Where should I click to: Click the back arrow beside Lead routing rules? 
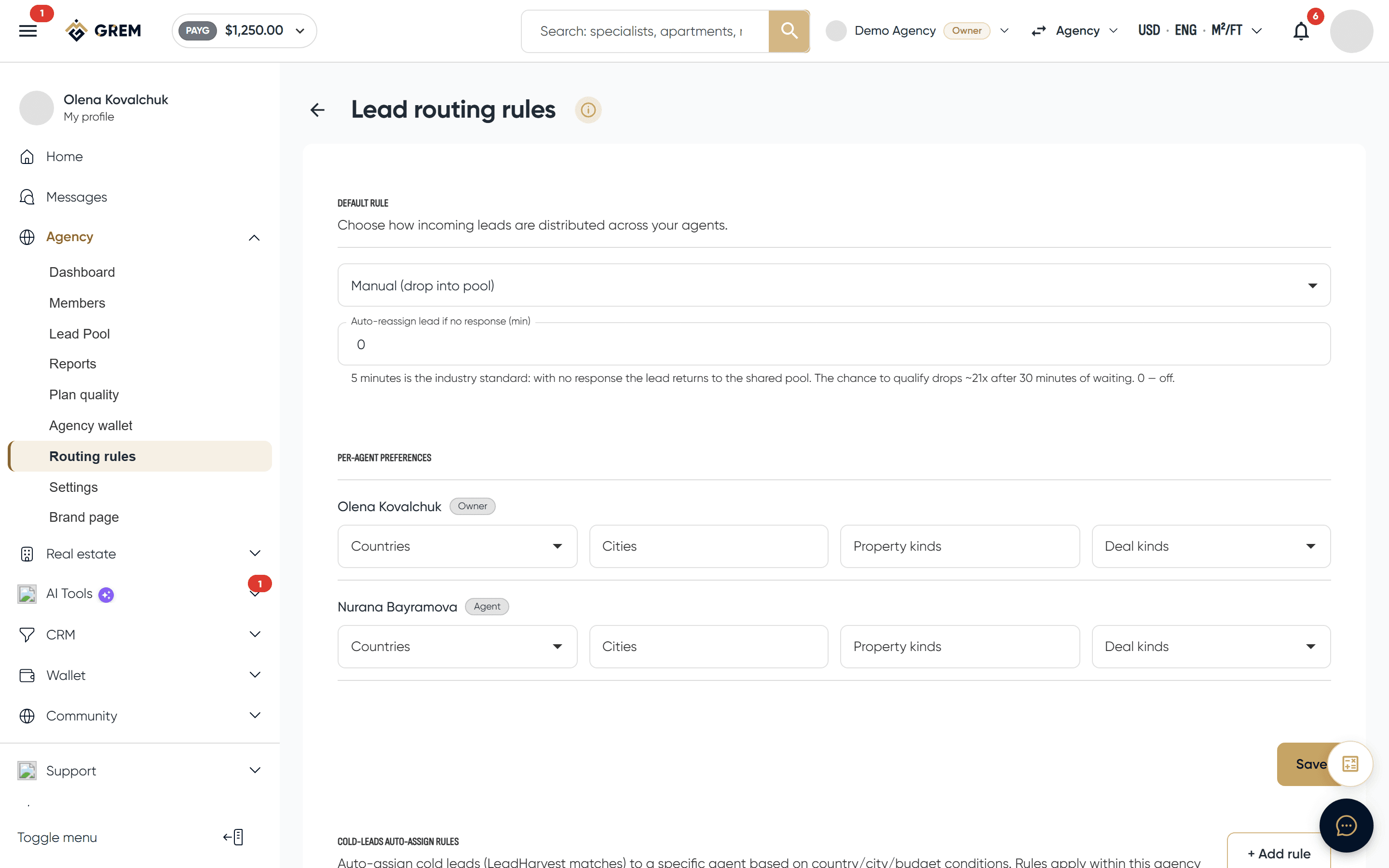pos(317,109)
